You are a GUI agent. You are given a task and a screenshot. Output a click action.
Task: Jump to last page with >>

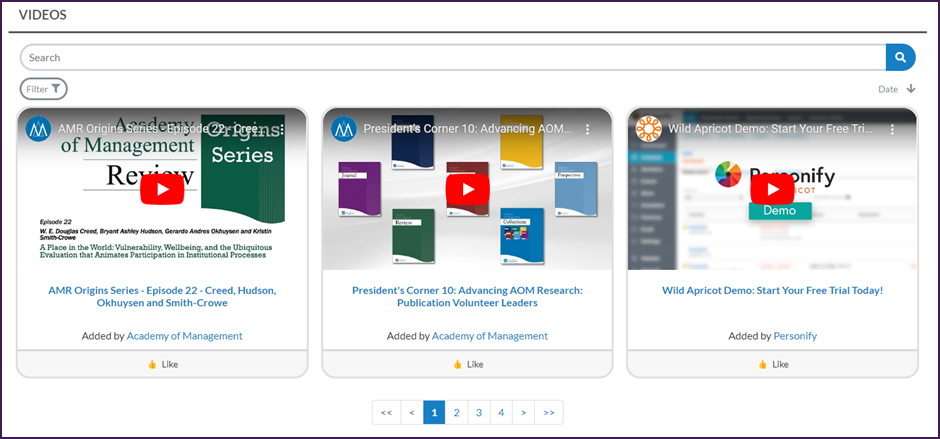click(549, 413)
